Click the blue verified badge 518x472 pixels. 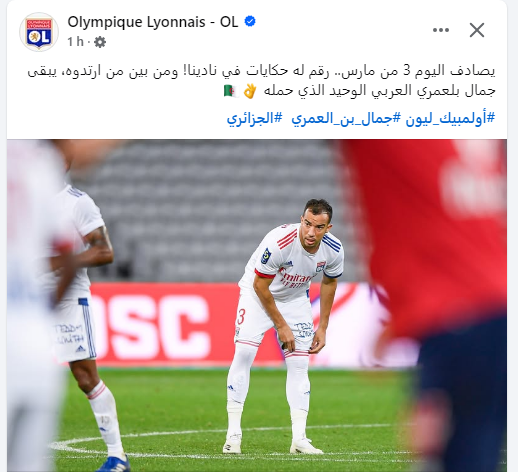pyautogui.click(x=250, y=22)
